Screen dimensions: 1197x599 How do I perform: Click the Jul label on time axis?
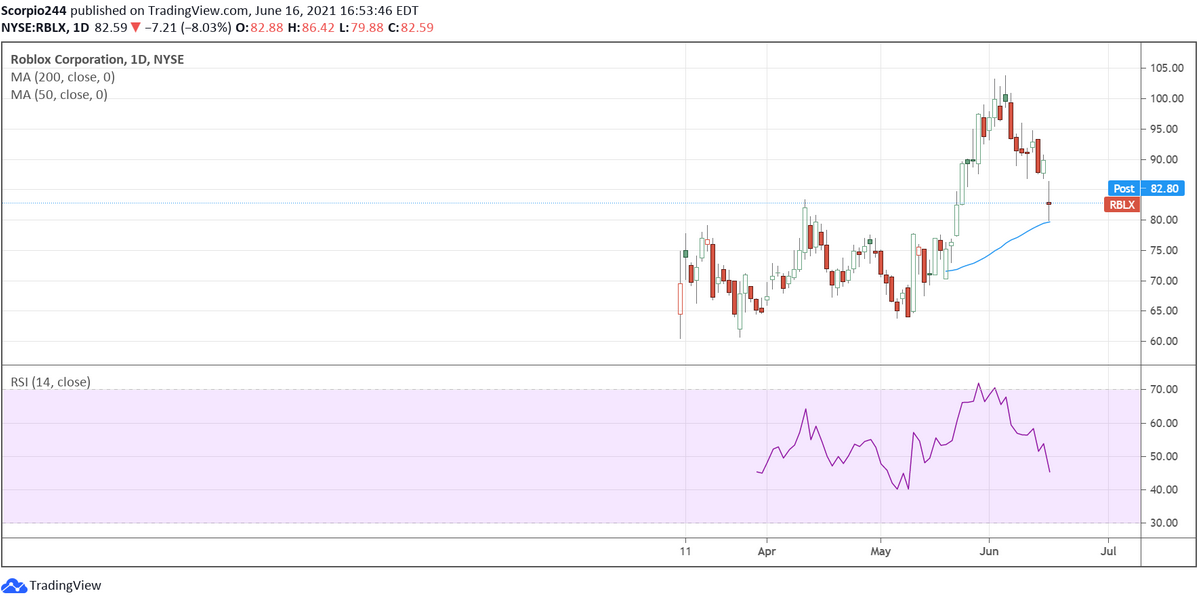click(1110, 550)
